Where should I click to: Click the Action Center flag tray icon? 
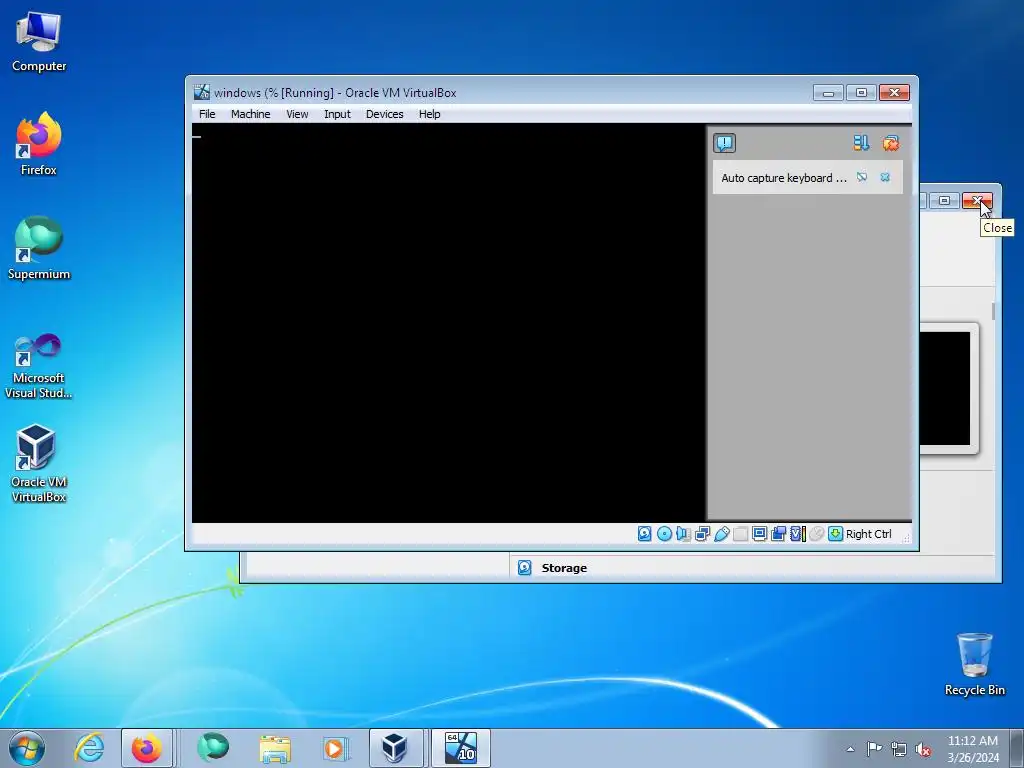tap(874, 749)
